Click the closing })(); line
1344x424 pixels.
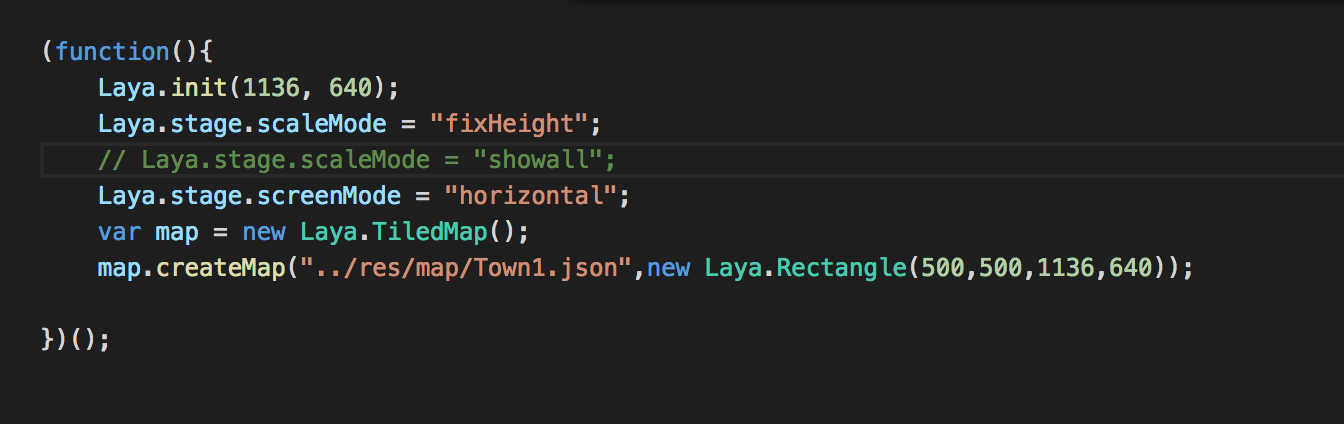[76, 340]
